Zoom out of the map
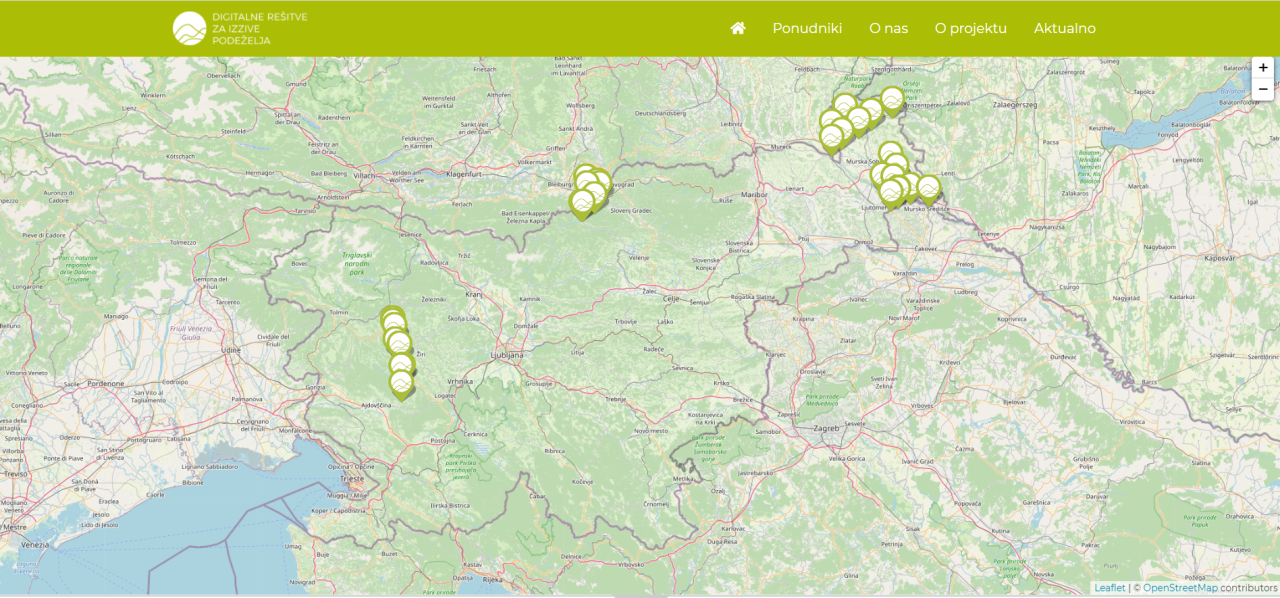 (x=1263, y=89)
